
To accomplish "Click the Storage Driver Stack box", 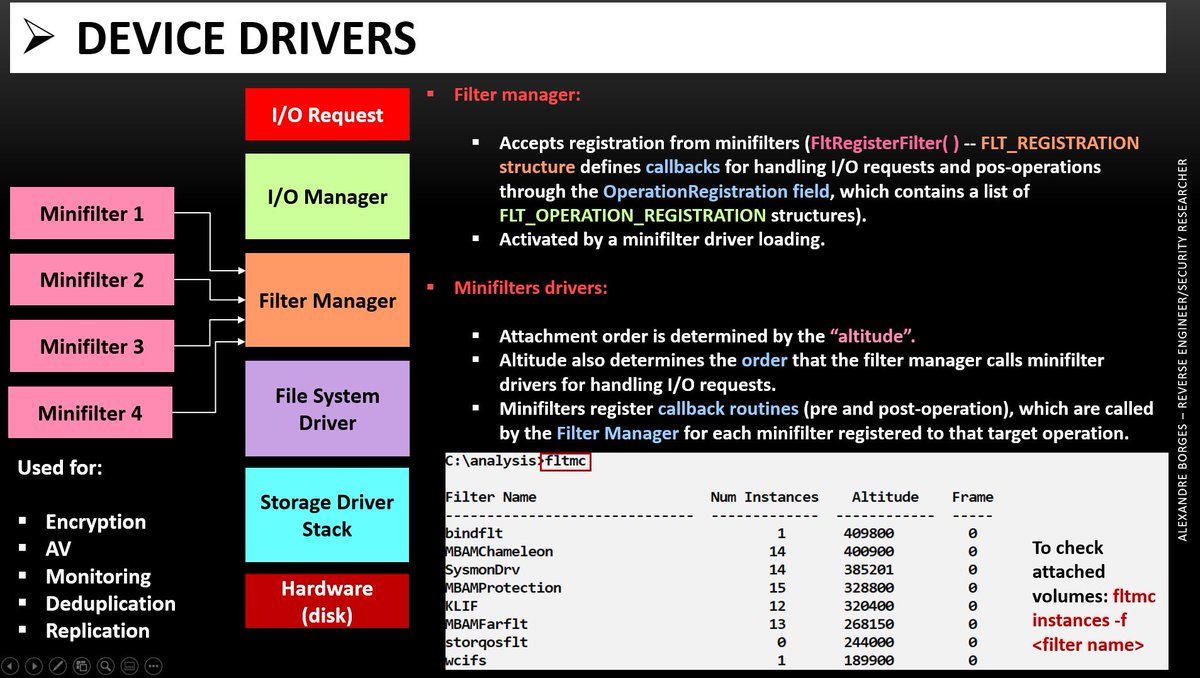I will tap(328, 515).
